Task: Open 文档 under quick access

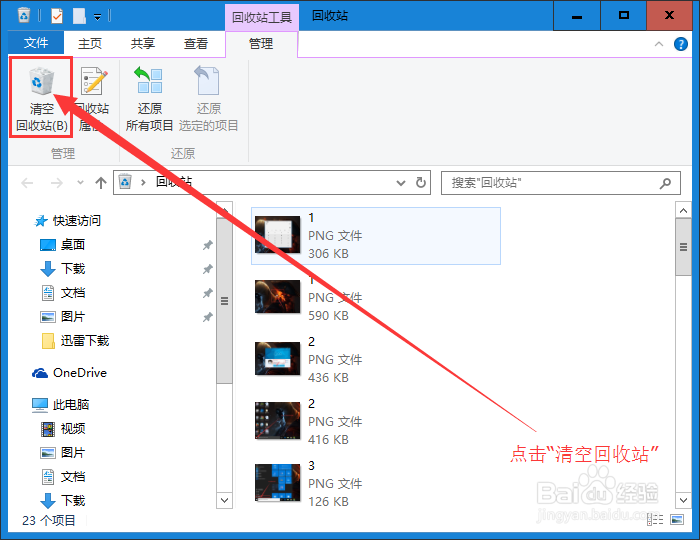Action: (62, 293)
